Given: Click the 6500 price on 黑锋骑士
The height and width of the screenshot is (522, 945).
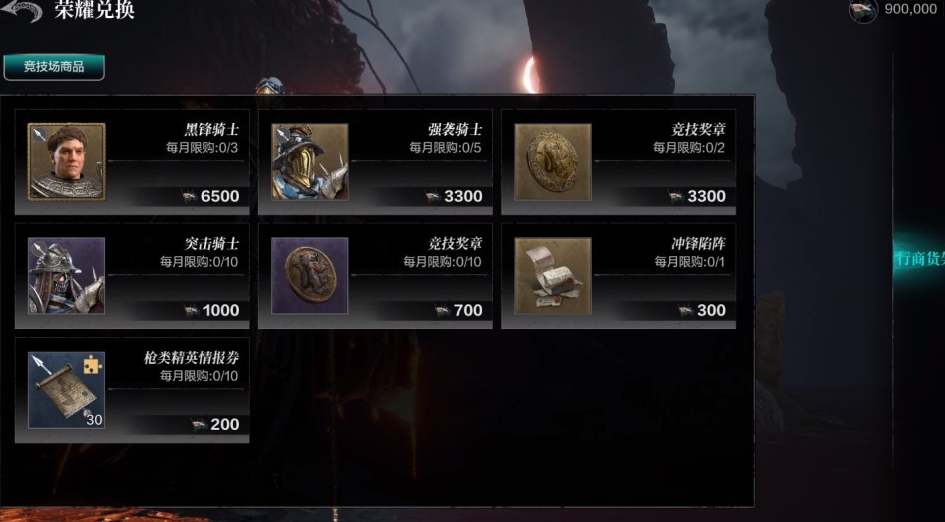Looking at the screenshot, I should click(x=212, y=197).
